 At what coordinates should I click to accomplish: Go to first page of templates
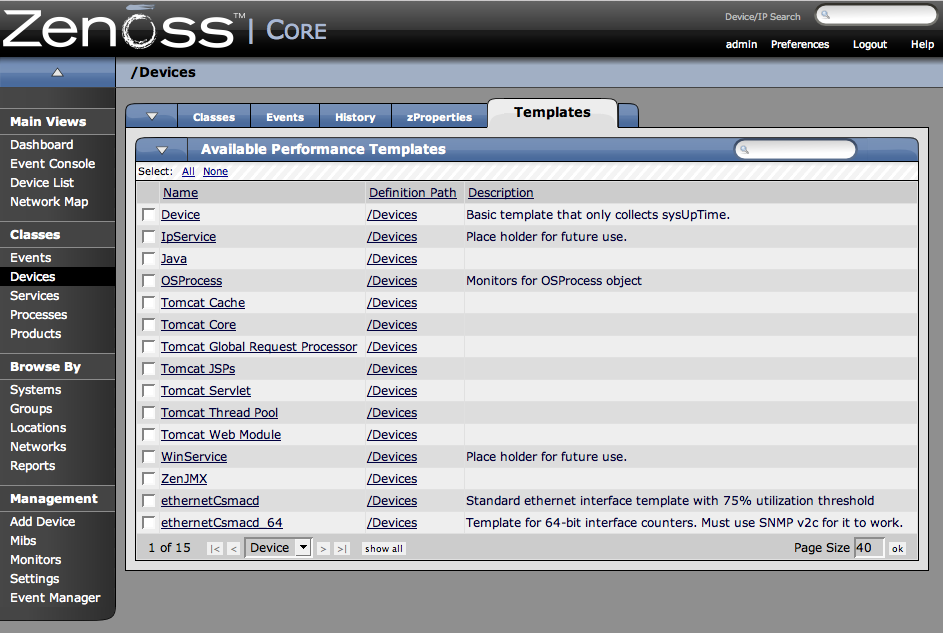click(x=215, y=548)
